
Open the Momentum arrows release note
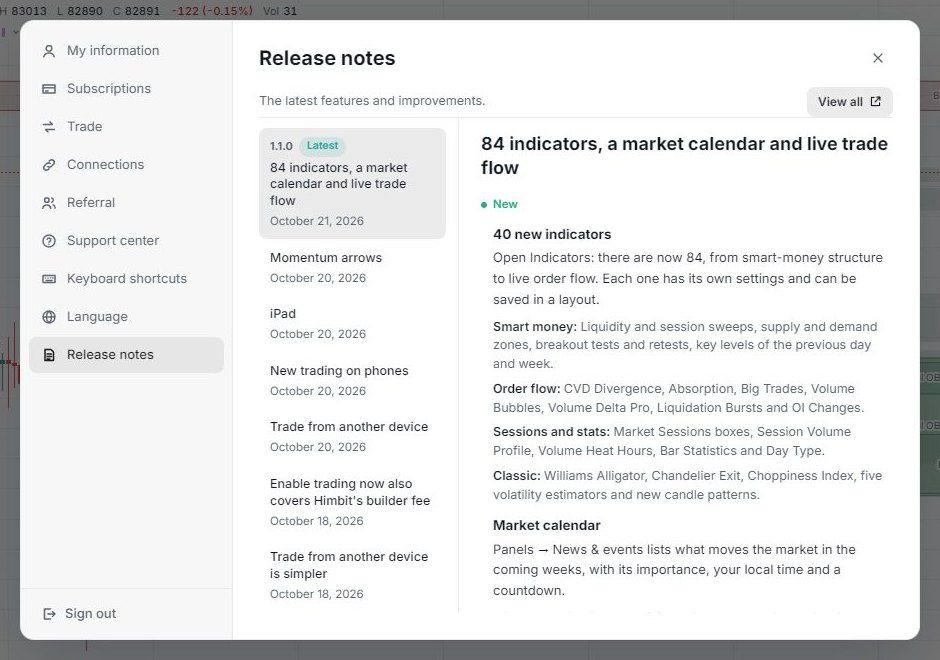[x=352, y=268]
